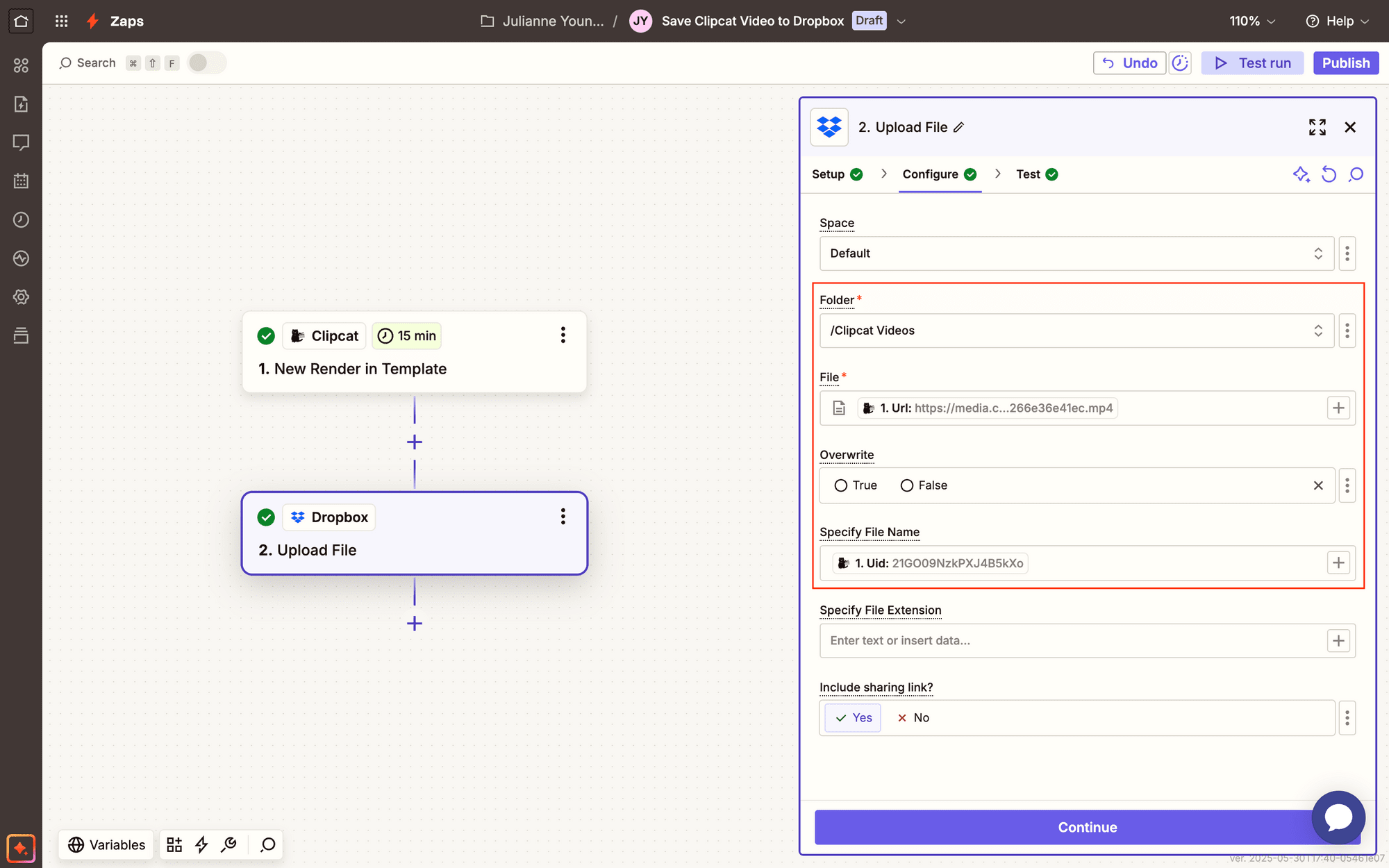
Task: Open the history clock icon in sidebar
Action: coord(21,219)
